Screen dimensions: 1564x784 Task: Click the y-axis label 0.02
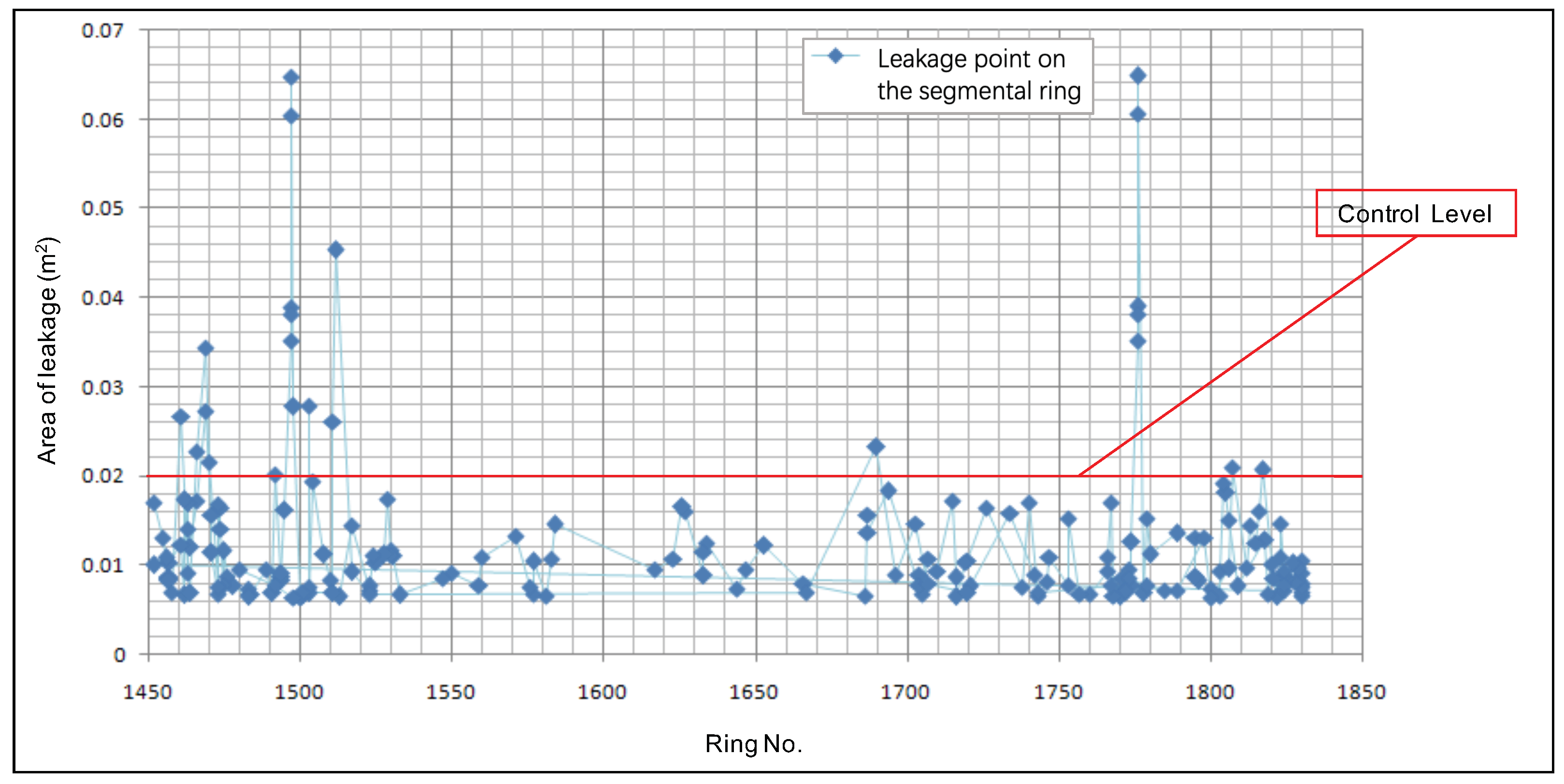(x=102, y=476)
